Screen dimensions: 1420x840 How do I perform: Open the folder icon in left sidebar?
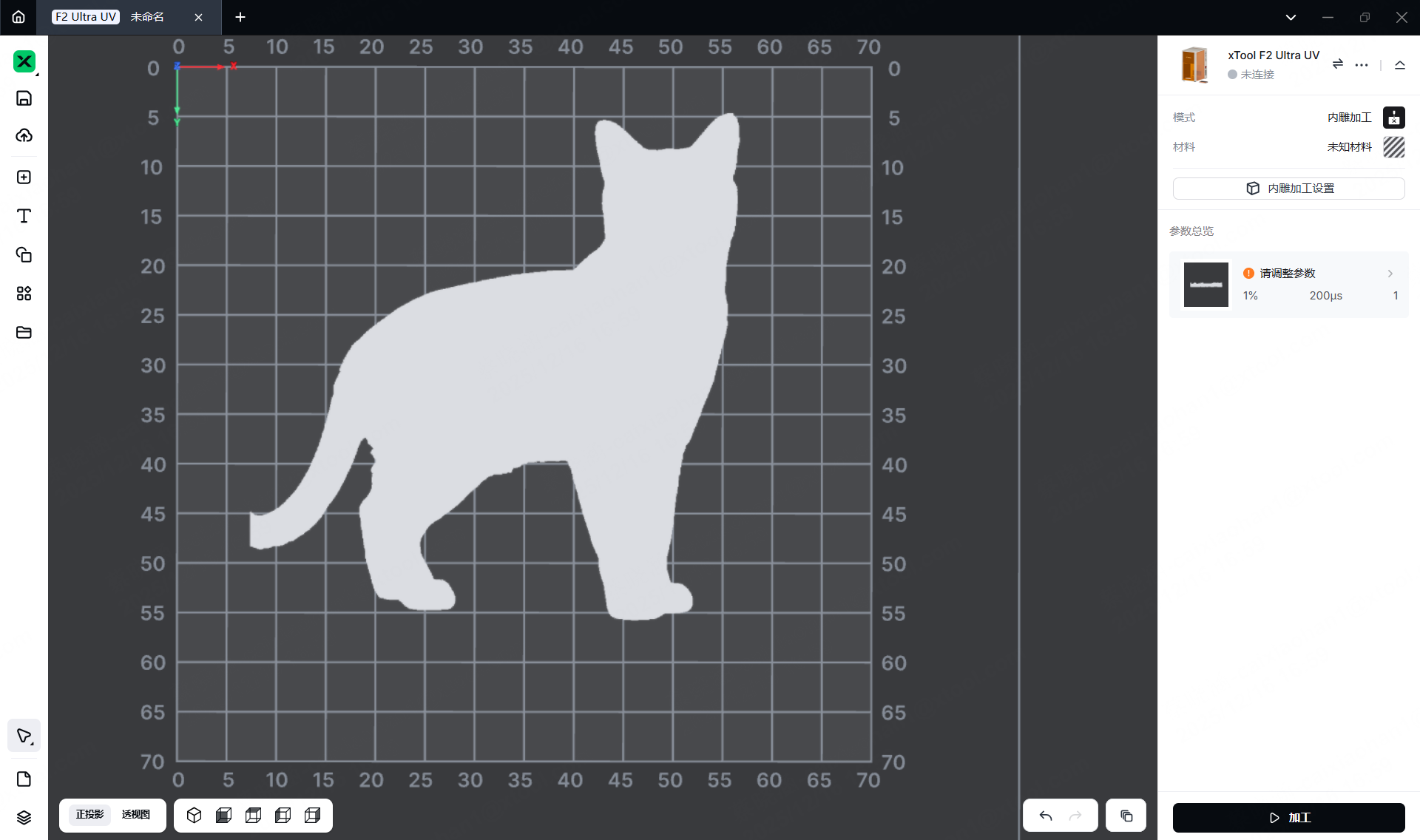(x=24, y=333)
